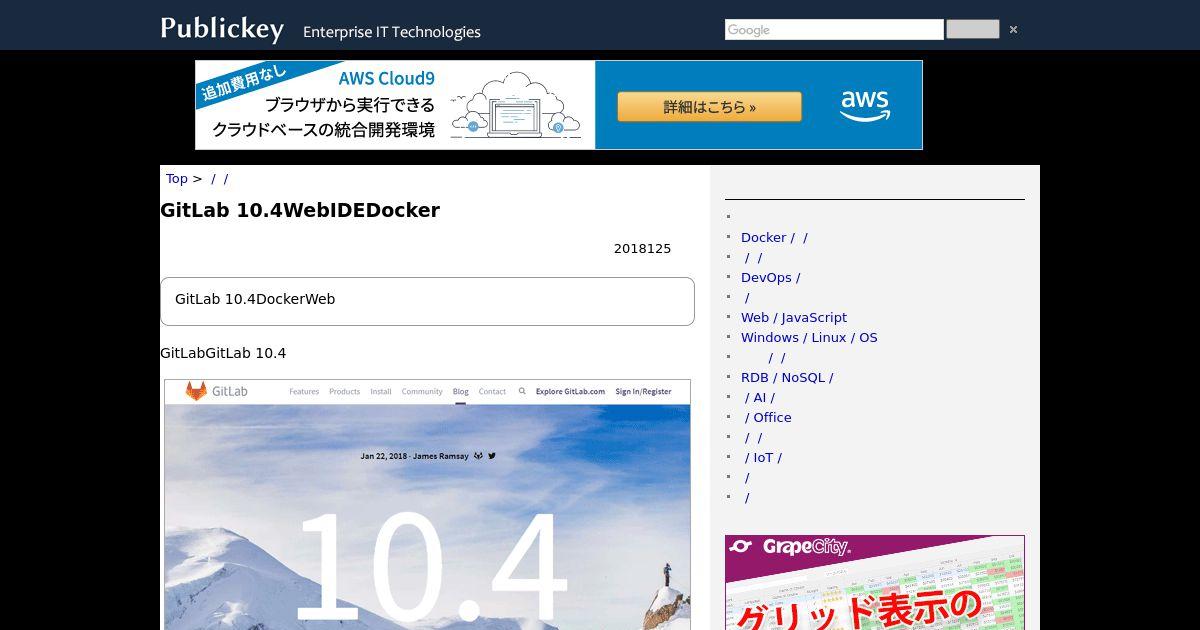Click the Enterprise IT Technologies tagline
Viewport: 1200px width, 630px height.
coord(392,32)
